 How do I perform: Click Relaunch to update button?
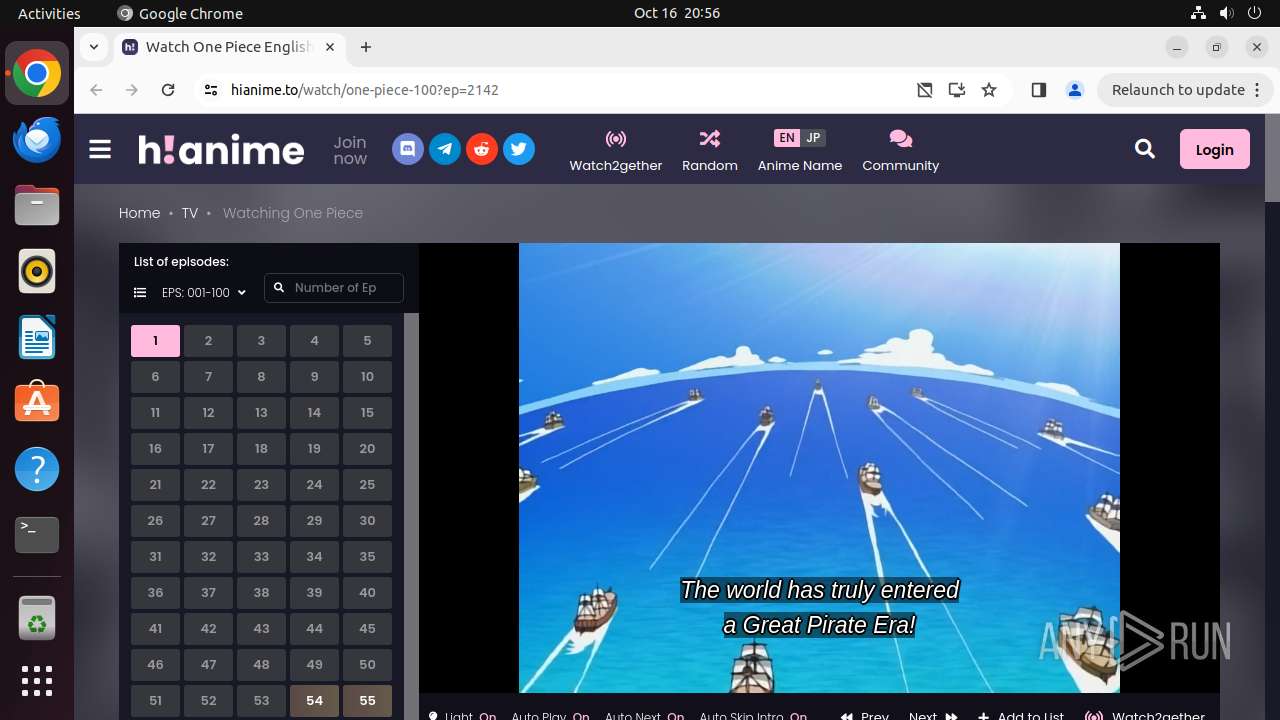tap(1185, 90)
